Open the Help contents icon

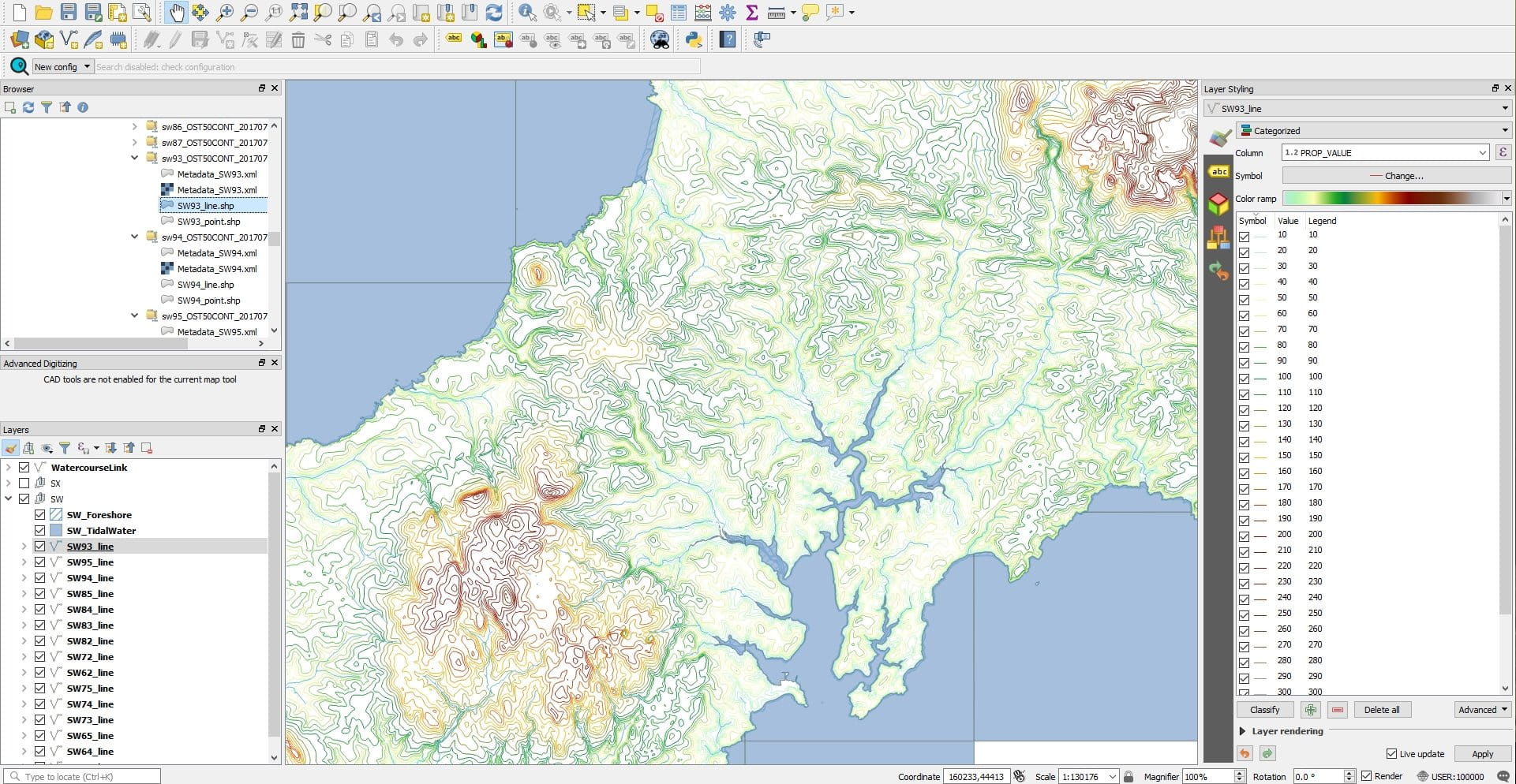[x=728, y=39]
